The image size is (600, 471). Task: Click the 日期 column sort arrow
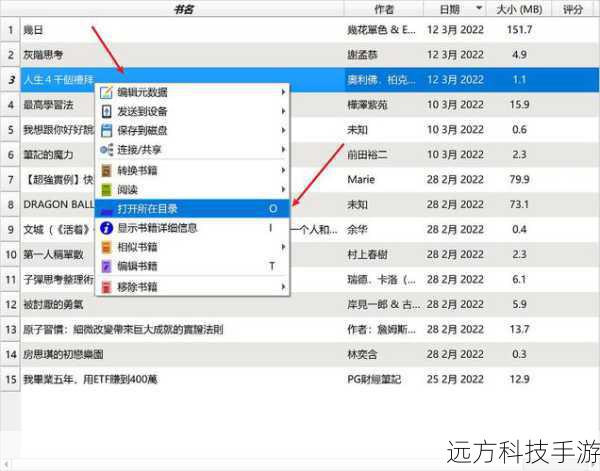tap(479, 8)
